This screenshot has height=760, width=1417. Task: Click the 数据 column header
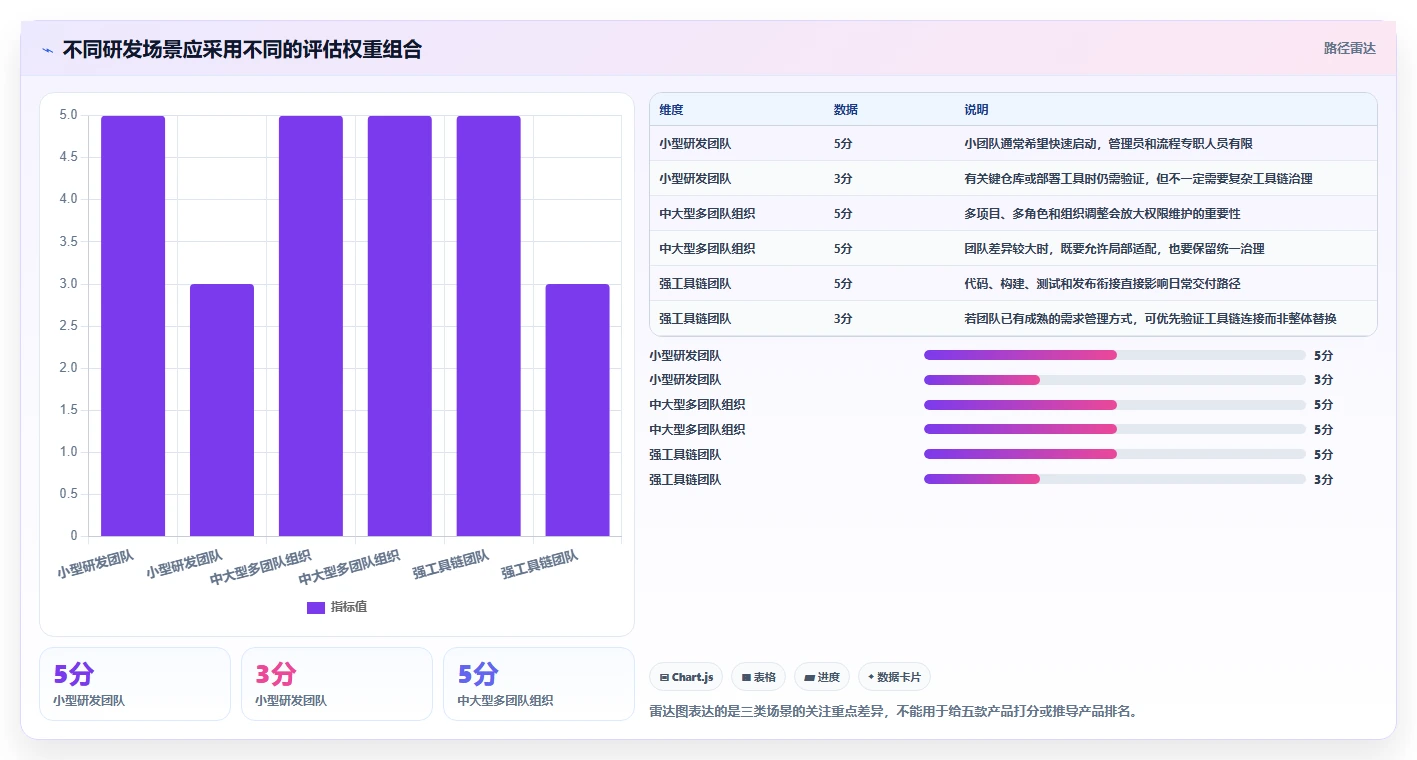coord(845,110)
